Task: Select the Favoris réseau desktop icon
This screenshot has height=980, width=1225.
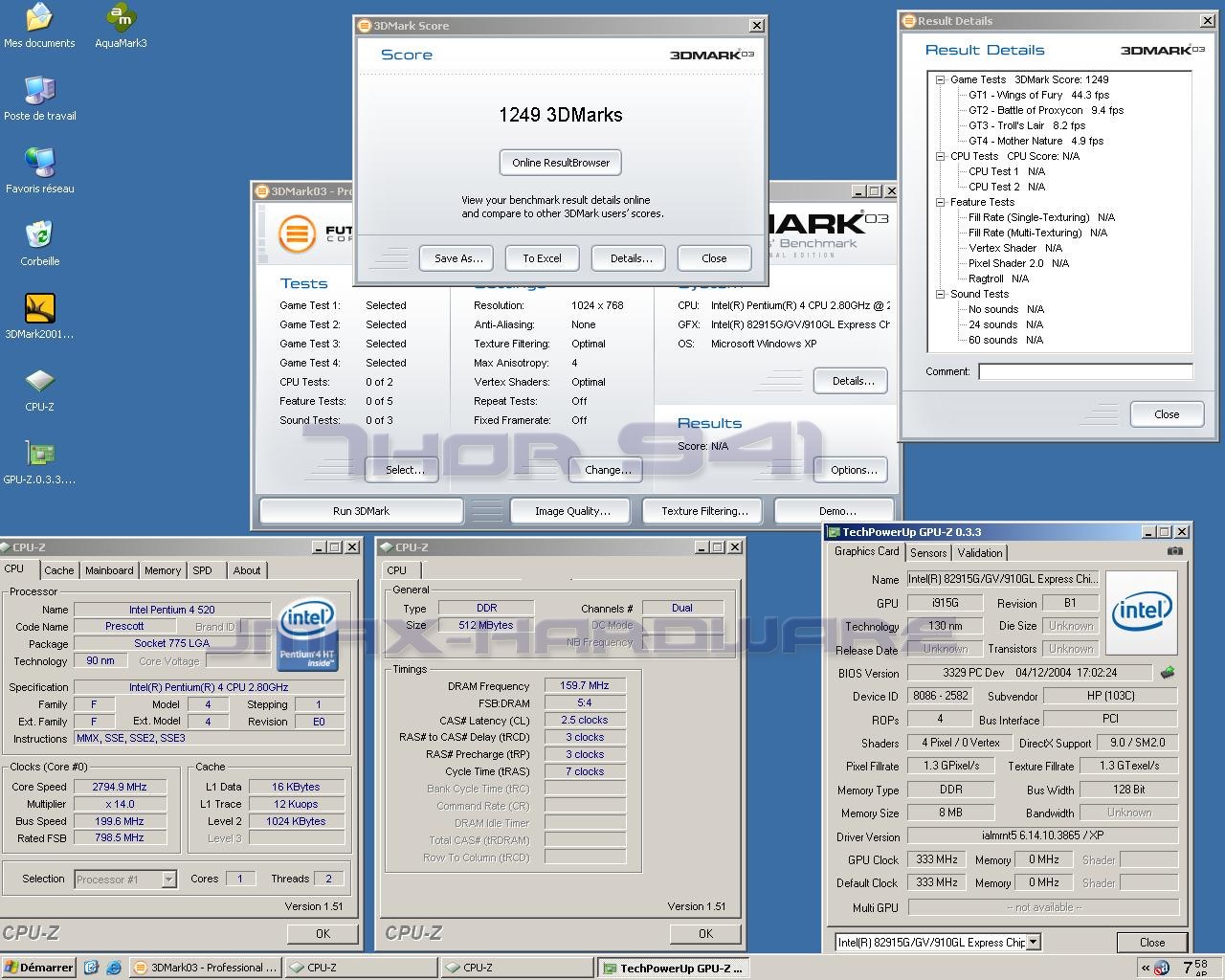Action: (x=39, y=171)
